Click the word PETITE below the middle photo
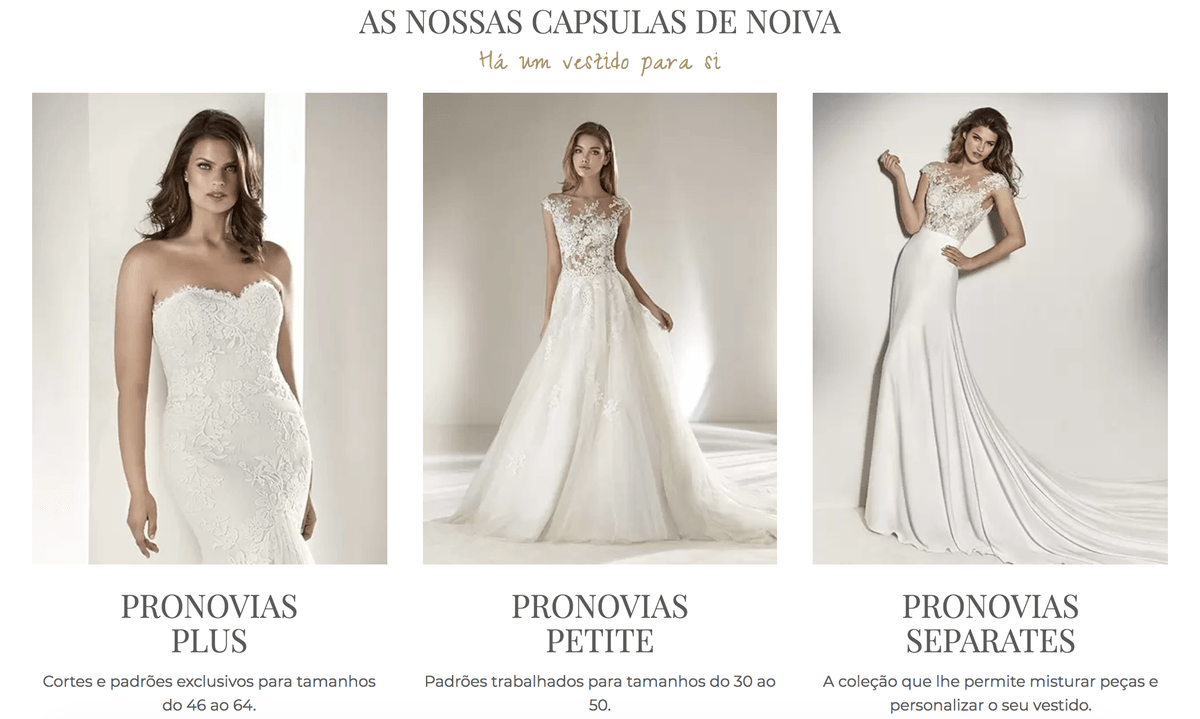 (x=600, y=640)
